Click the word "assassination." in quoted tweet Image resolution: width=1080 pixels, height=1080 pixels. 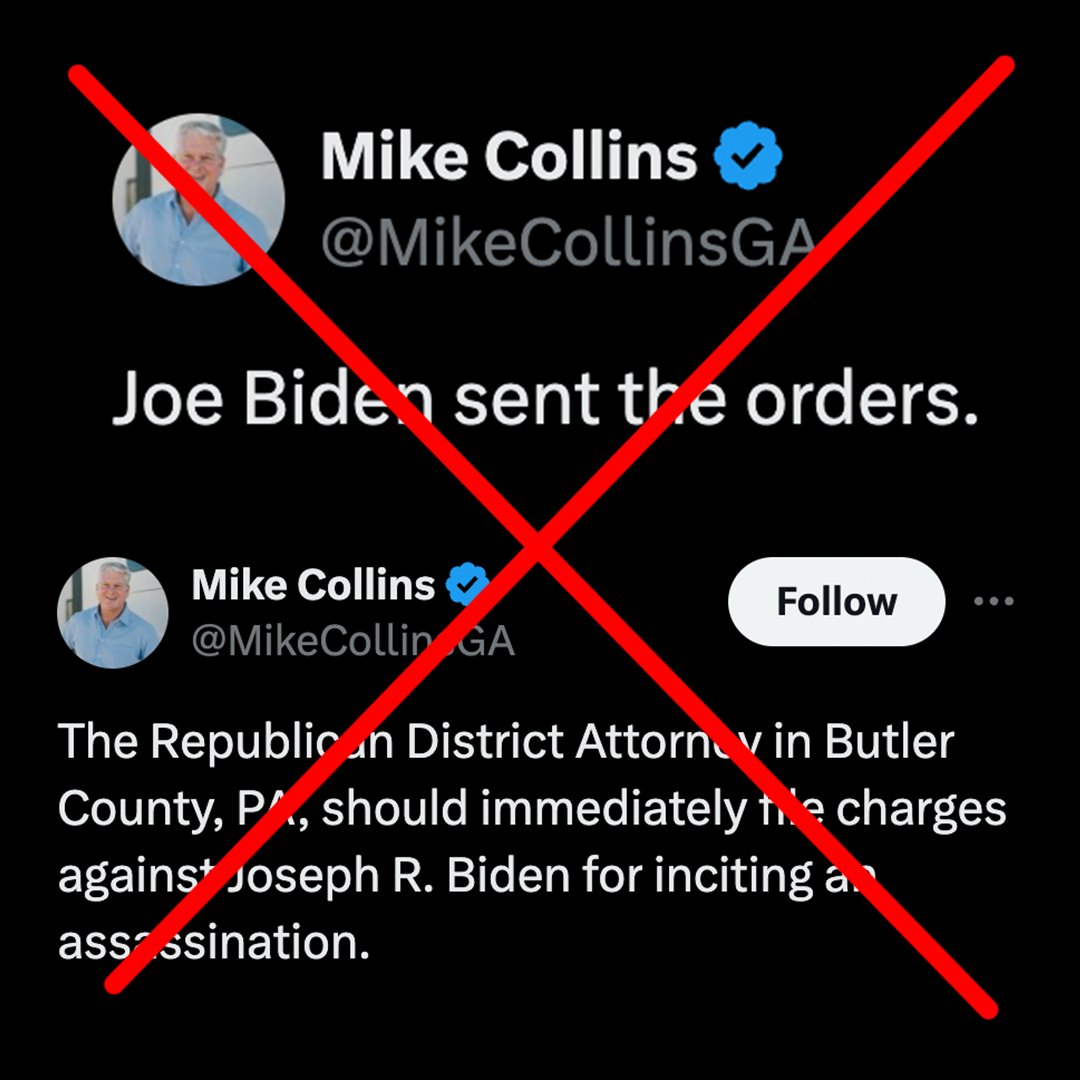(214, 942)
